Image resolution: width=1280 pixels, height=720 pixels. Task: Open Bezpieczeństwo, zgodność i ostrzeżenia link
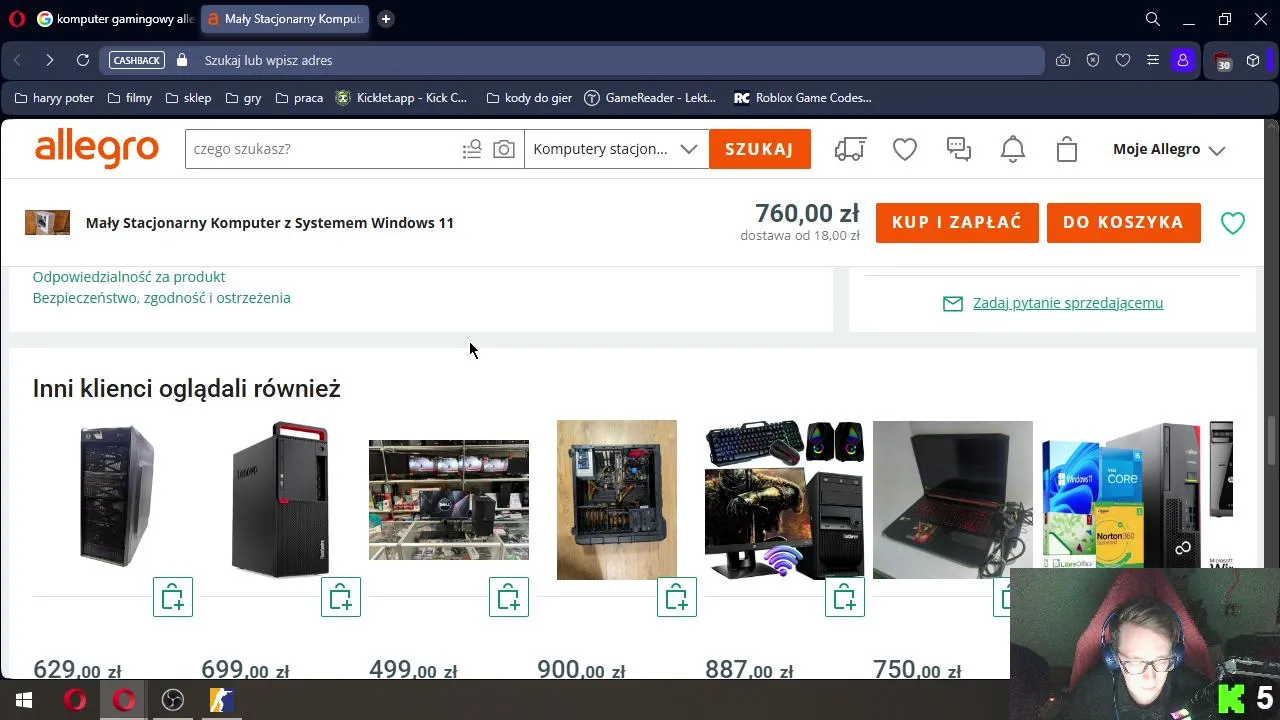click(x=162, y=298)
